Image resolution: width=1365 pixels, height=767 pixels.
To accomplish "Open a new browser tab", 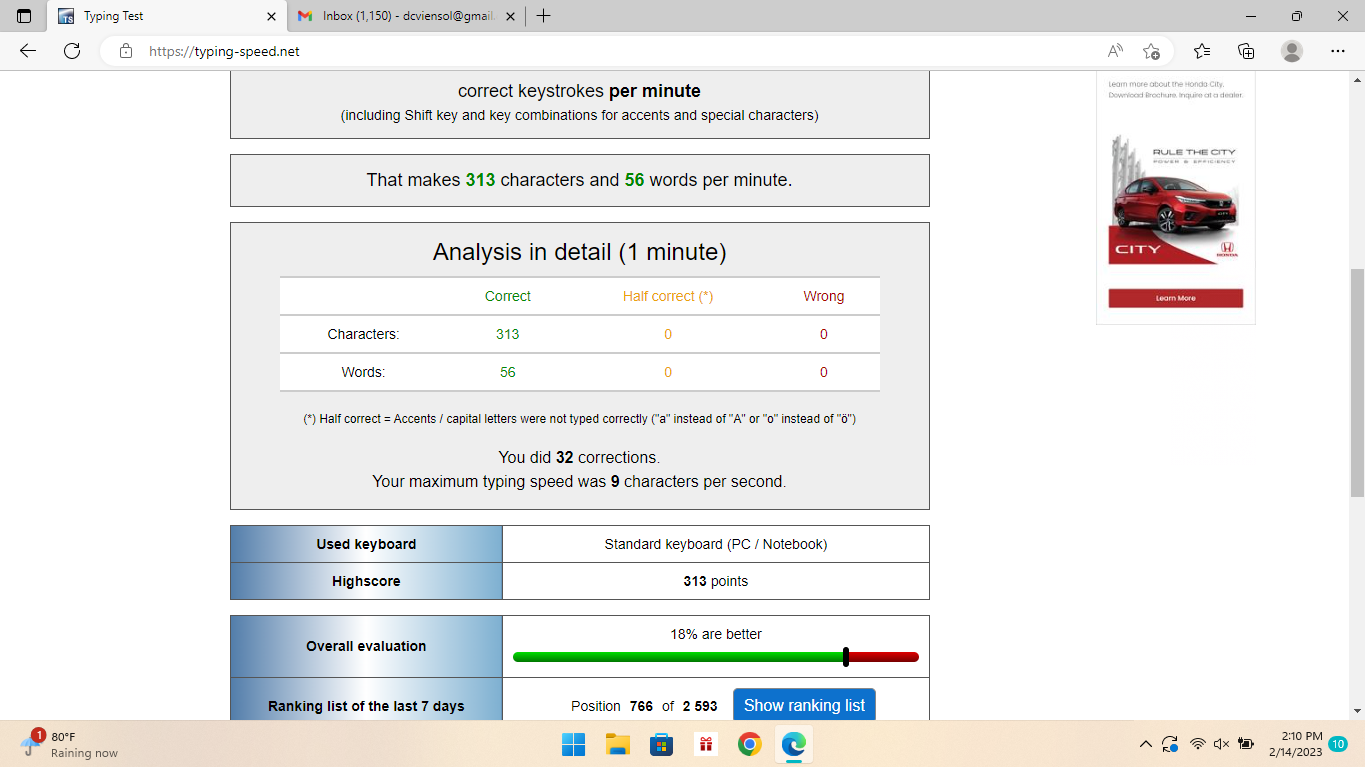I will click(x=543, y=16).
